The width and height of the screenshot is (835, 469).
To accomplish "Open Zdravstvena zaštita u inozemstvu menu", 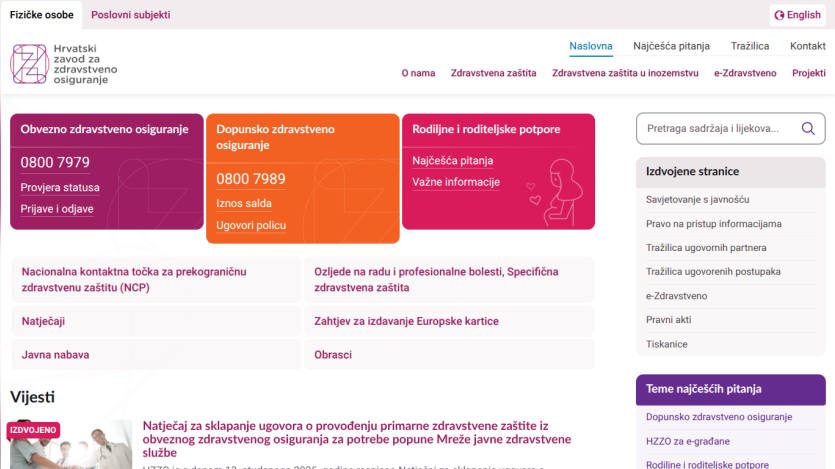I will tap(625, 73).
